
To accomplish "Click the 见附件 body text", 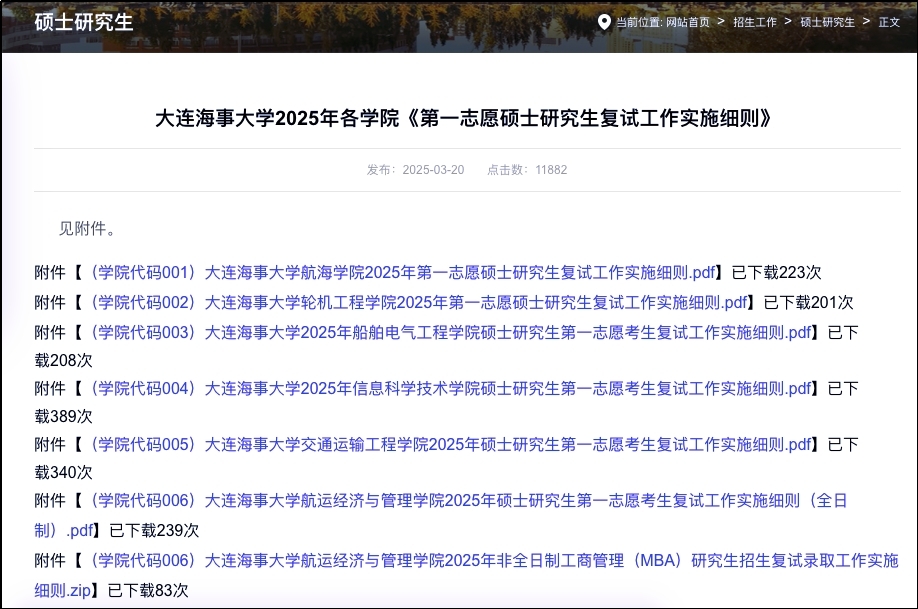I will (x=87, y=228).
